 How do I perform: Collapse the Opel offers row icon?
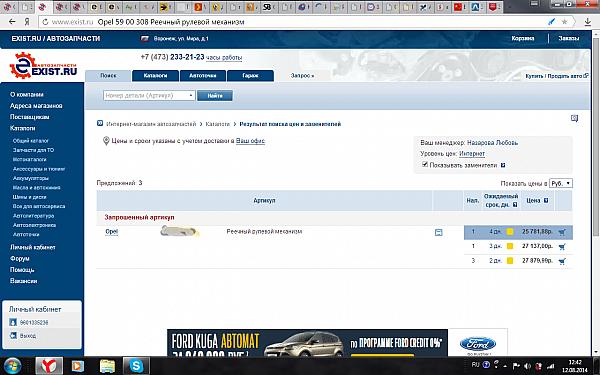click(x=439, y=232)
